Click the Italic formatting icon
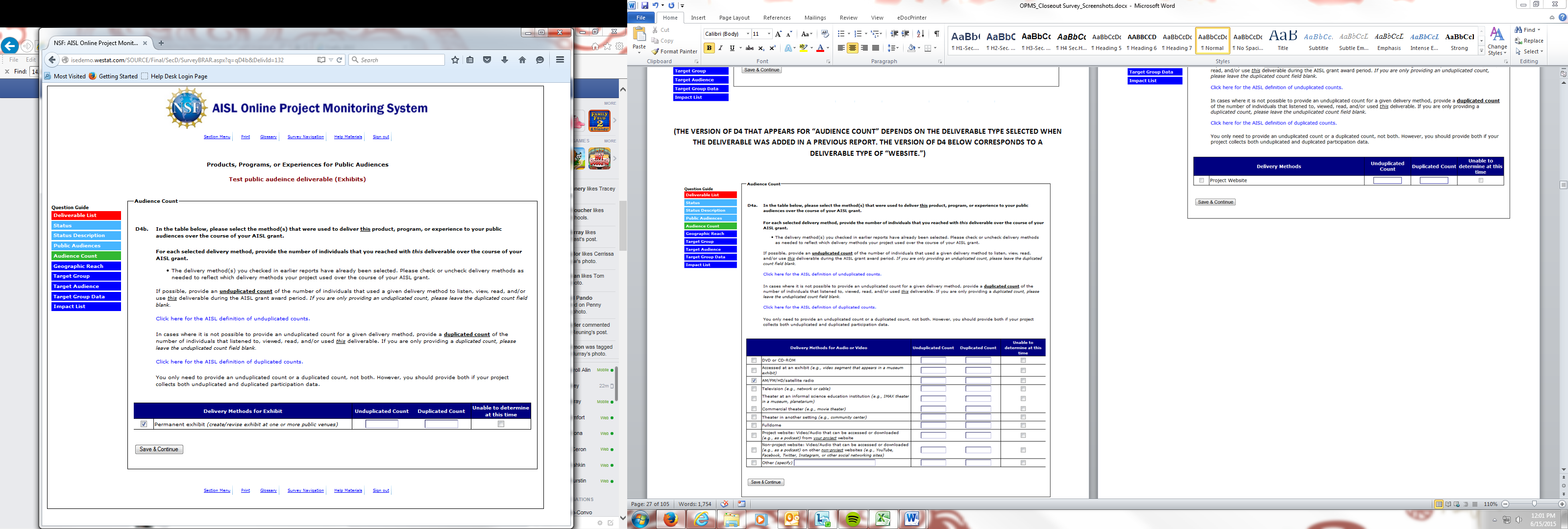The image size is (1568, 529). tap(721, 48)
